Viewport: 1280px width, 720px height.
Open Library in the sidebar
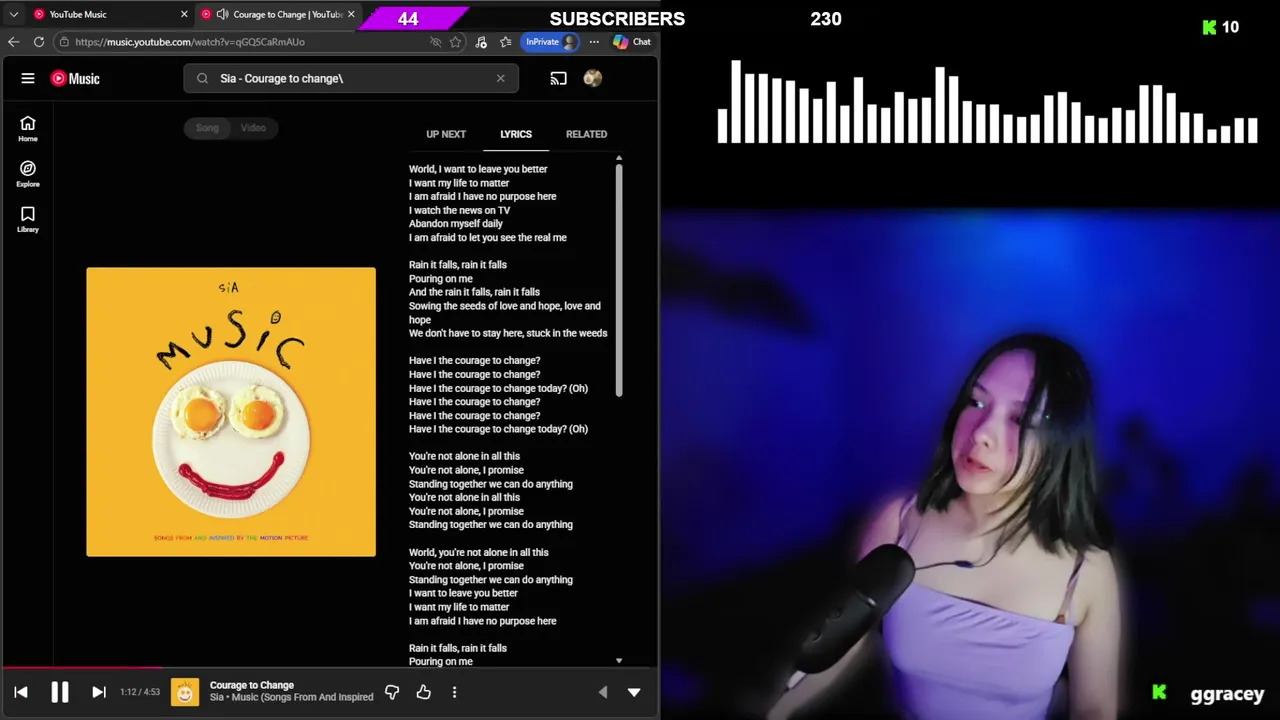(x=28, y=219)
